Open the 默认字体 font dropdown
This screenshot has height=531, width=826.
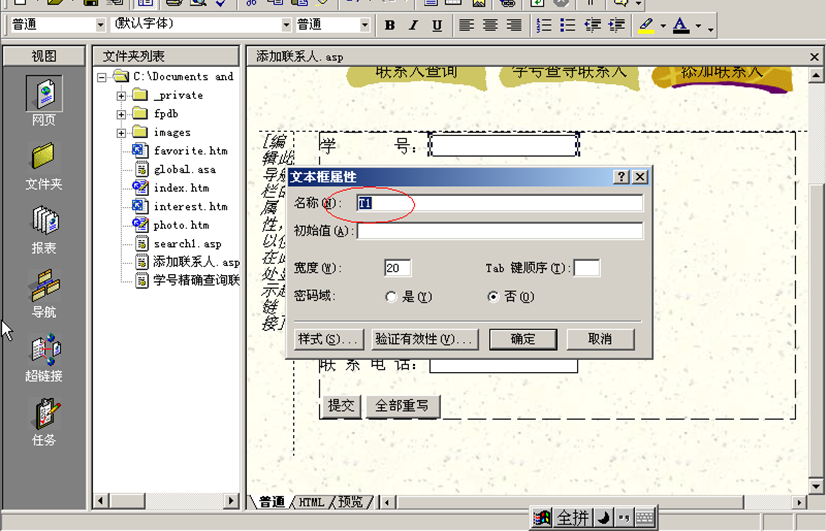[x=286, y=24]
